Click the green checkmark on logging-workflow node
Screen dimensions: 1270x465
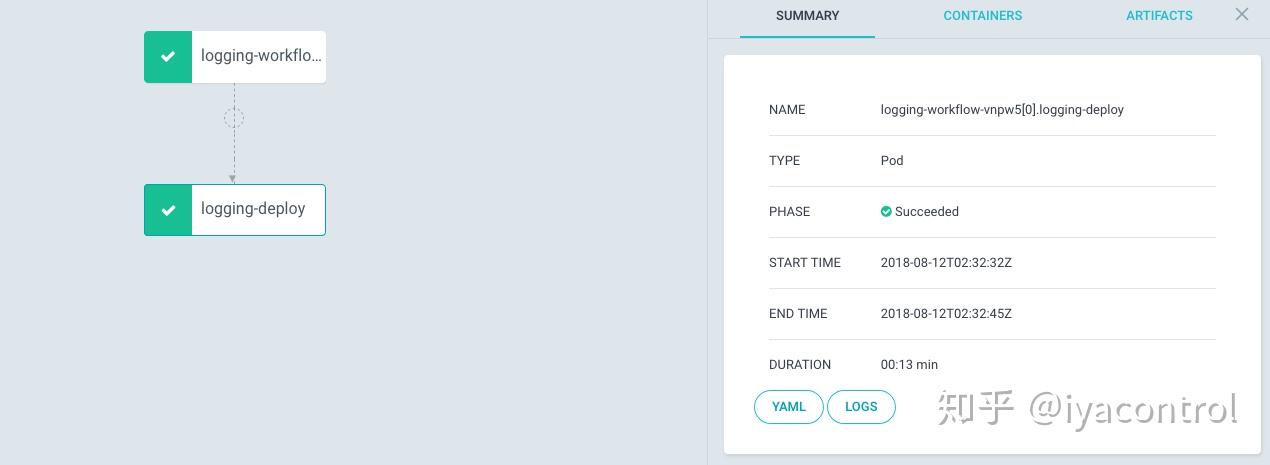[168, 57]
